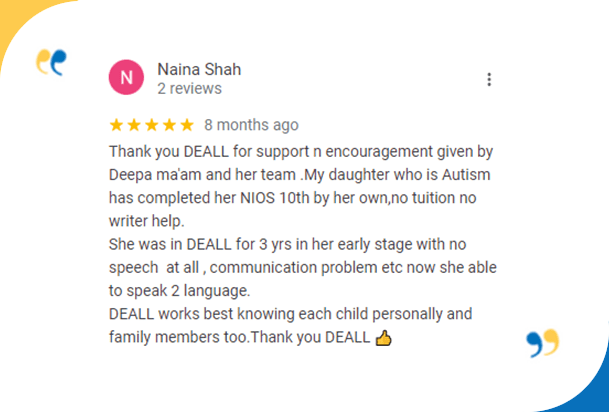Click the opening quotation mark icon

[51, 62]
